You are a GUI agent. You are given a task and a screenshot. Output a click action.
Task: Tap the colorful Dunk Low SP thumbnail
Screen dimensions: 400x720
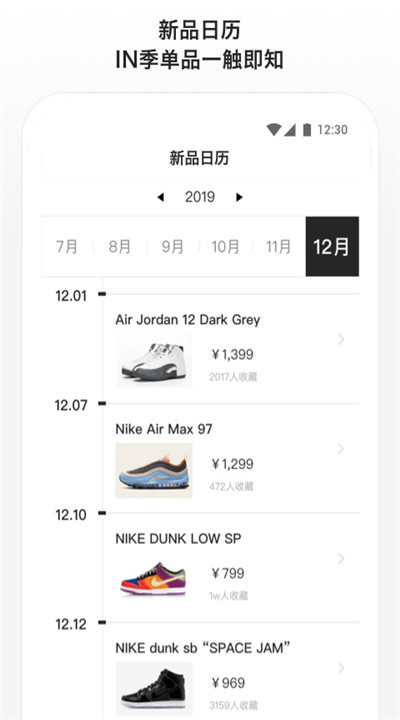[x=154, y=579]
